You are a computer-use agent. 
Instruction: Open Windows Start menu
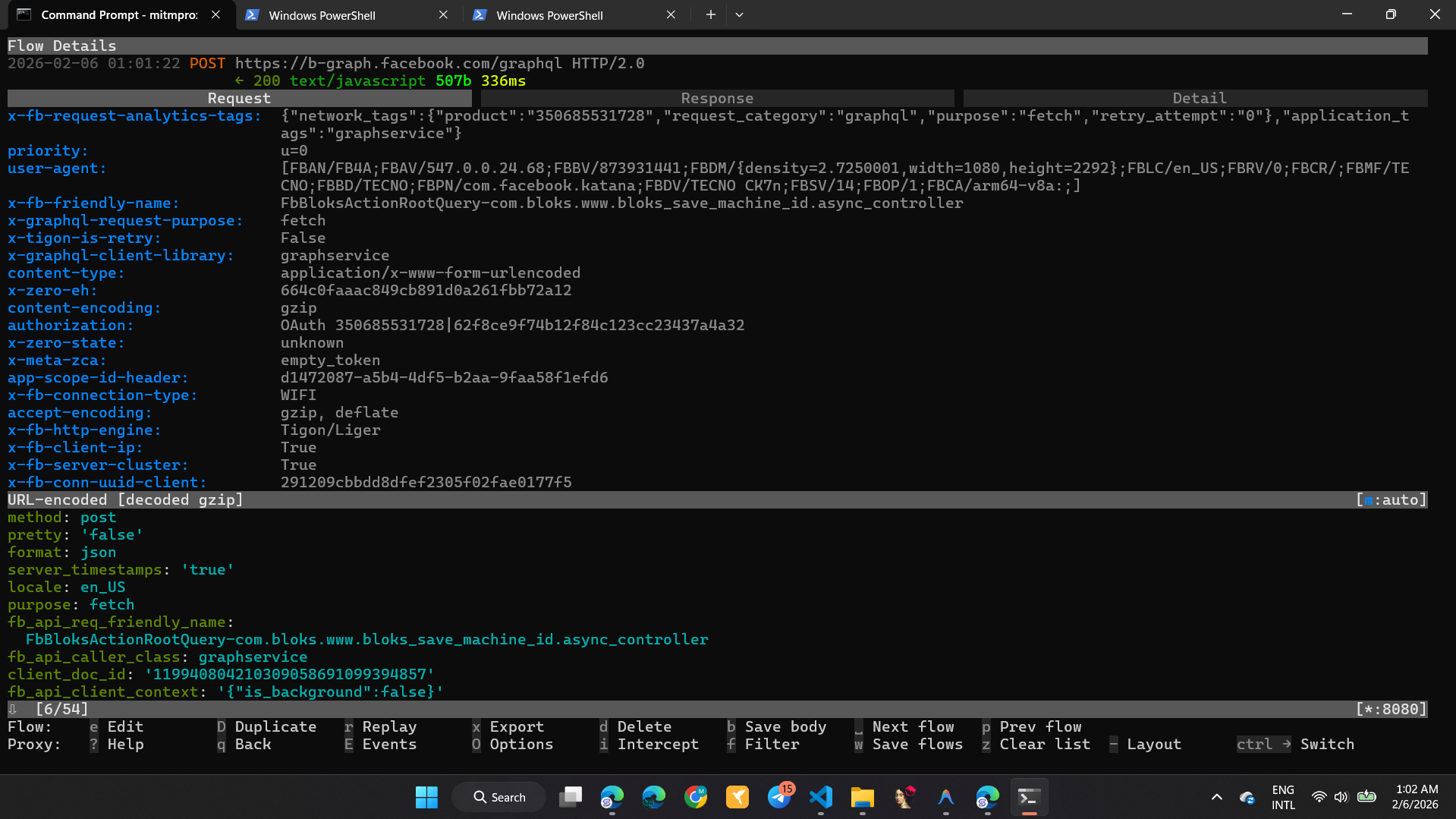[x=426, y=797]
